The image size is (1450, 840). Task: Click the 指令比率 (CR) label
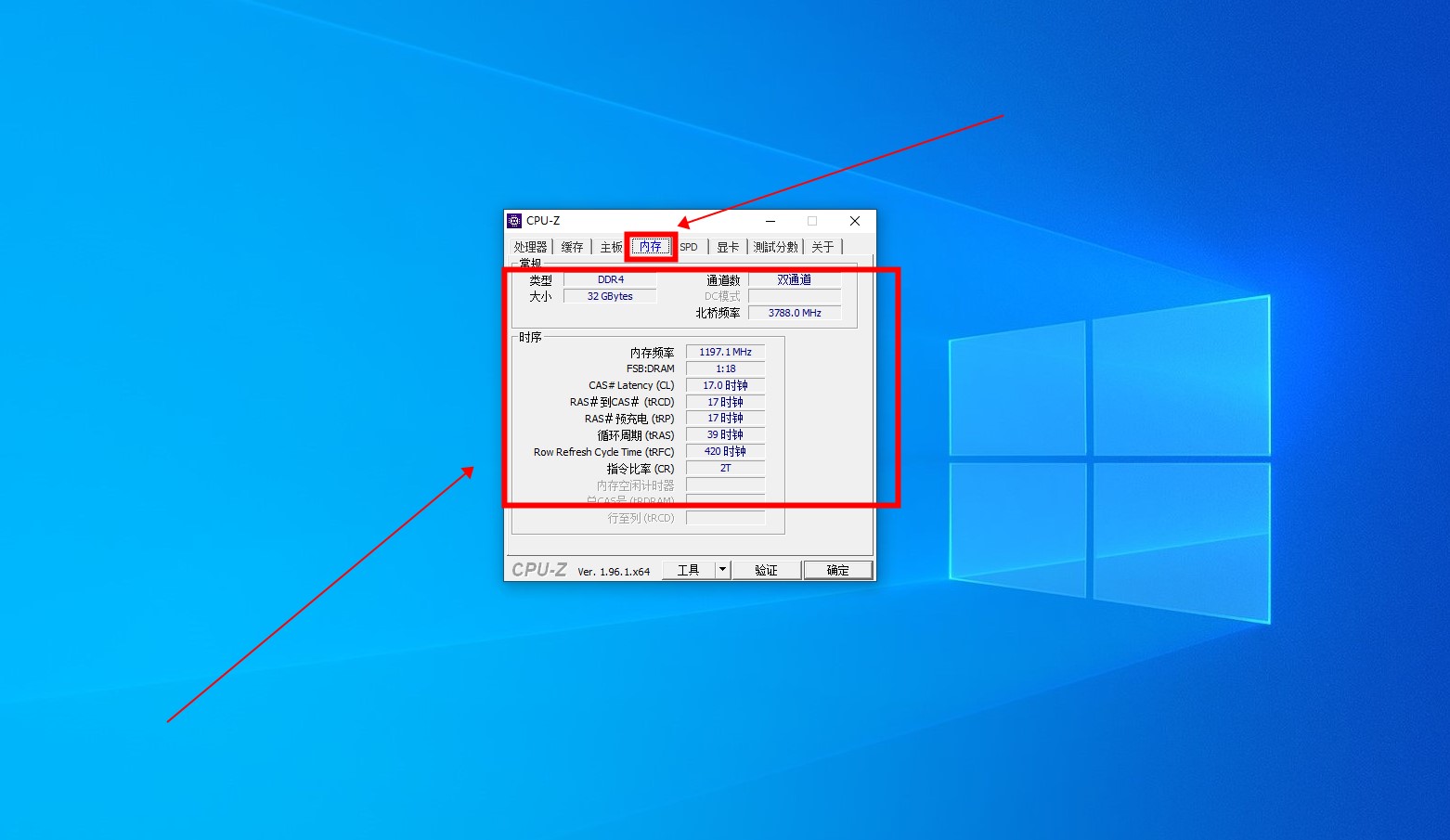click(641, 469)
